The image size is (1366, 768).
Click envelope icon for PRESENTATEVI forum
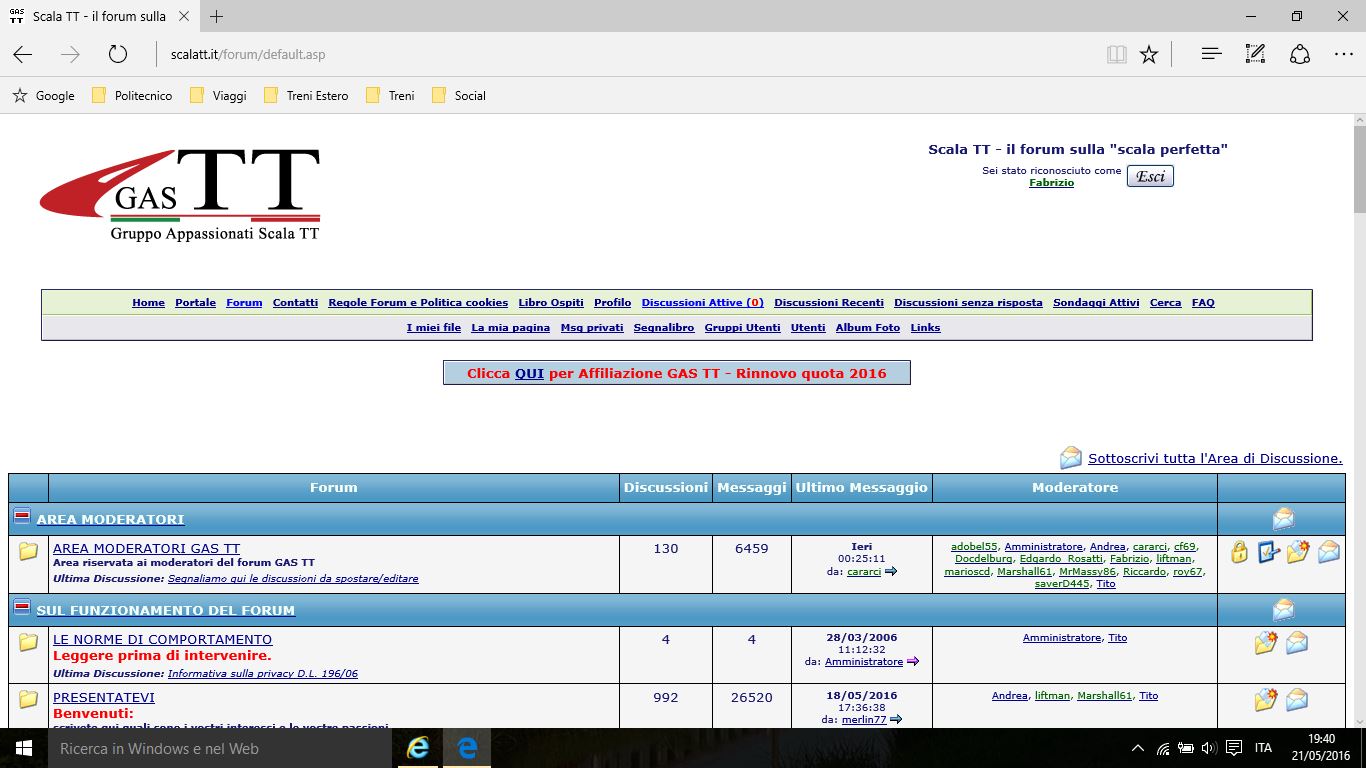(x=1297, y=700)
